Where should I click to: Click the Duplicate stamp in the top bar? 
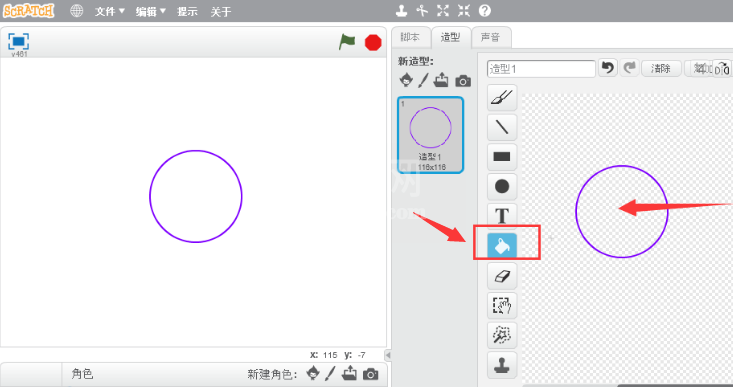401,11
